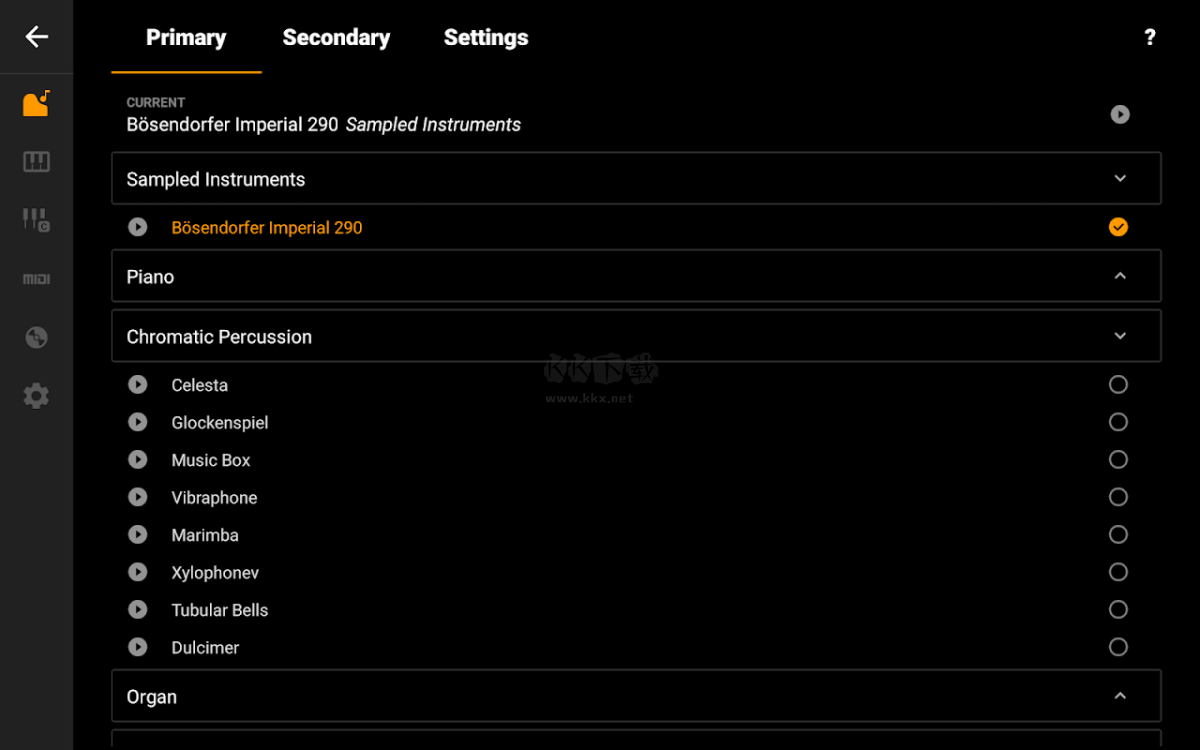Open the Settings tab
This screenshot has width=1200, height=750.
pyautogui.click(x=486, y=38)
